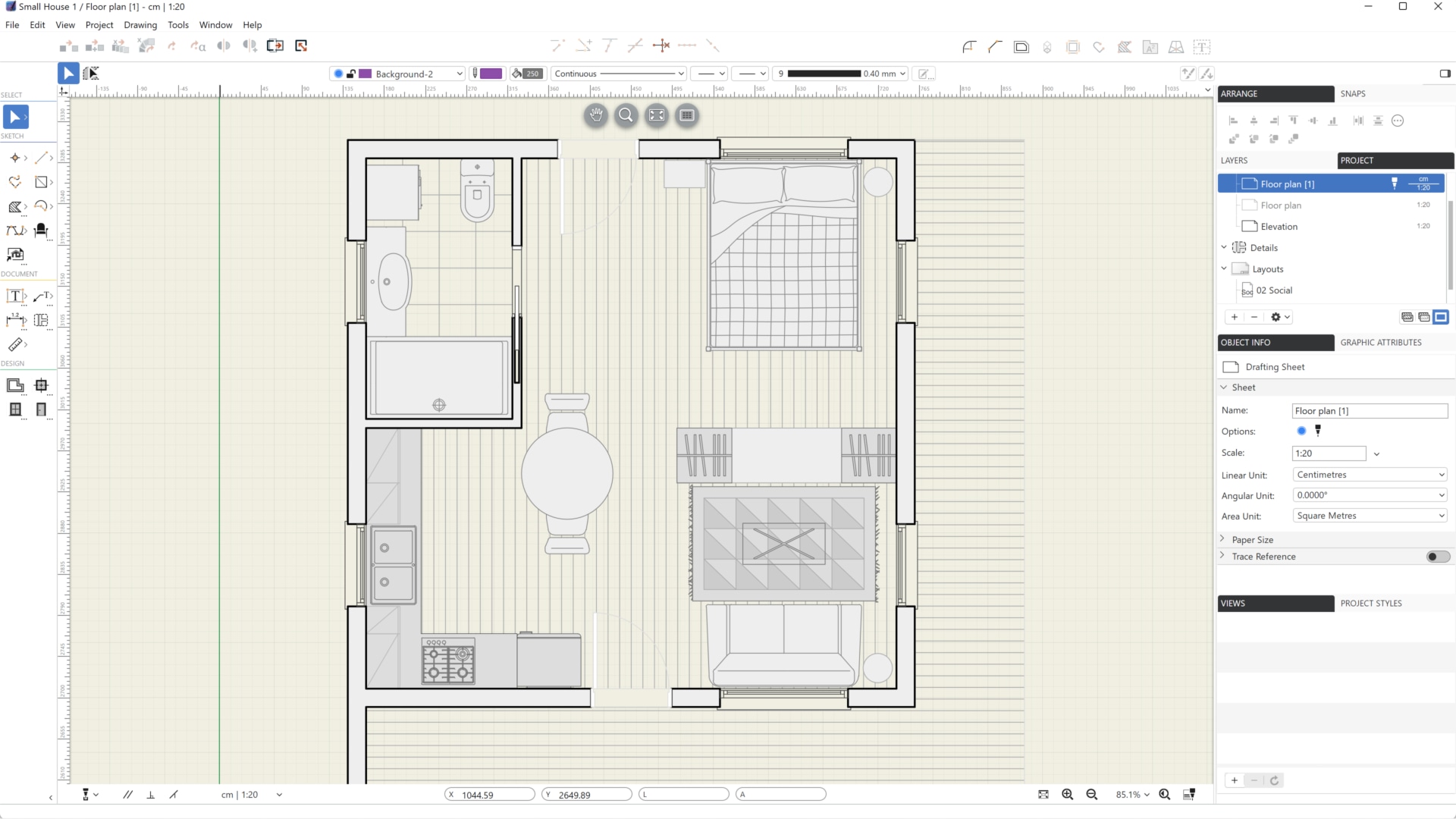Screen dimensions: 1456x819
Task: Select the Elevation sheet
Action: (1279, 227)
